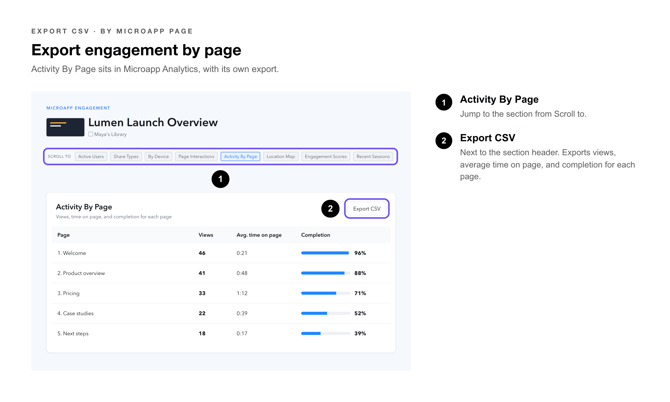
Task: Open the Lumen Launch Overview thumbnail
Action: coord(65,127)
